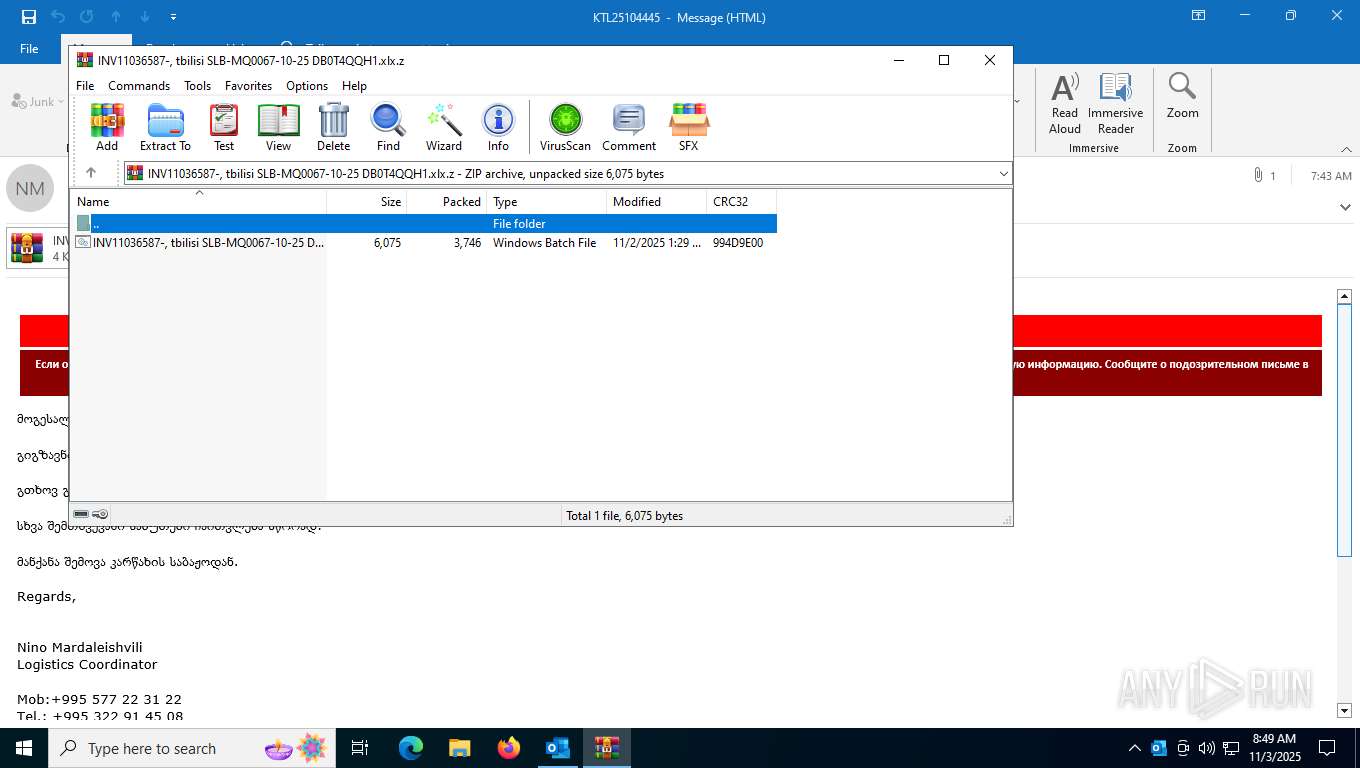Click Read Aloud in Outlook ribbon

click(x=1065, y=103)
